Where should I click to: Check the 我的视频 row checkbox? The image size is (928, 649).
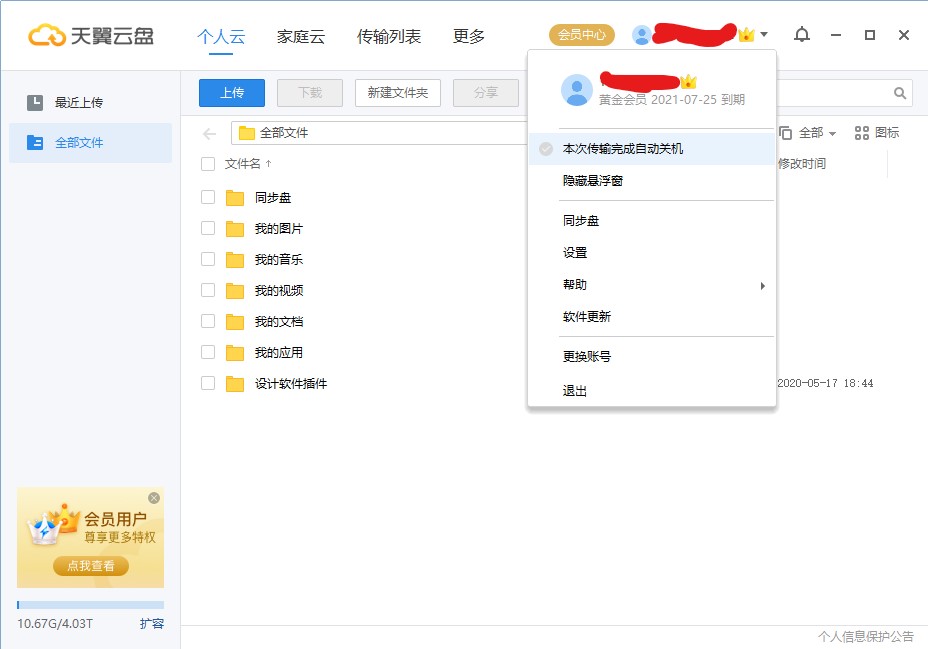[x=208, y=290]
